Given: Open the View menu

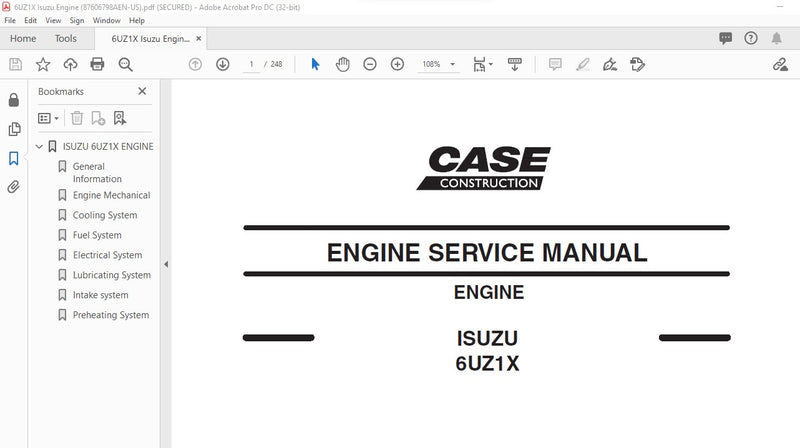Looking at the screenshot, I should (53, 20).
